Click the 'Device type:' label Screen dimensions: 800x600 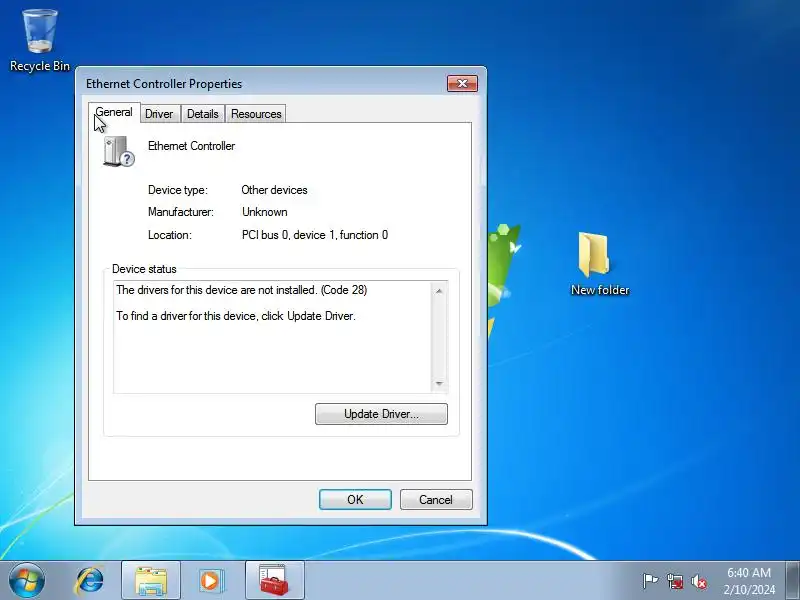pyautogui.click(x=178, y=190)
